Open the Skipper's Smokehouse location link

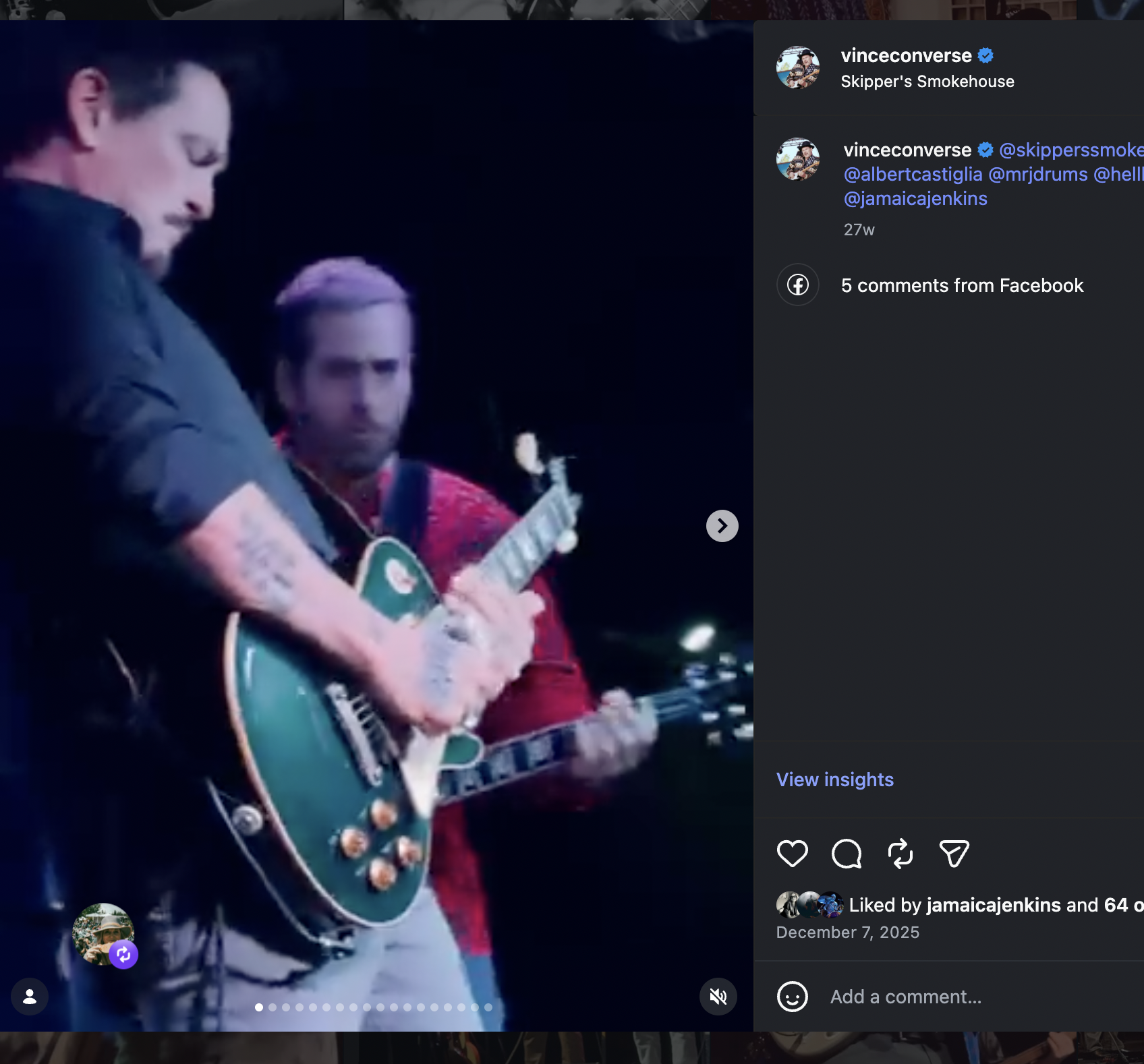click(x=927, y=82)
